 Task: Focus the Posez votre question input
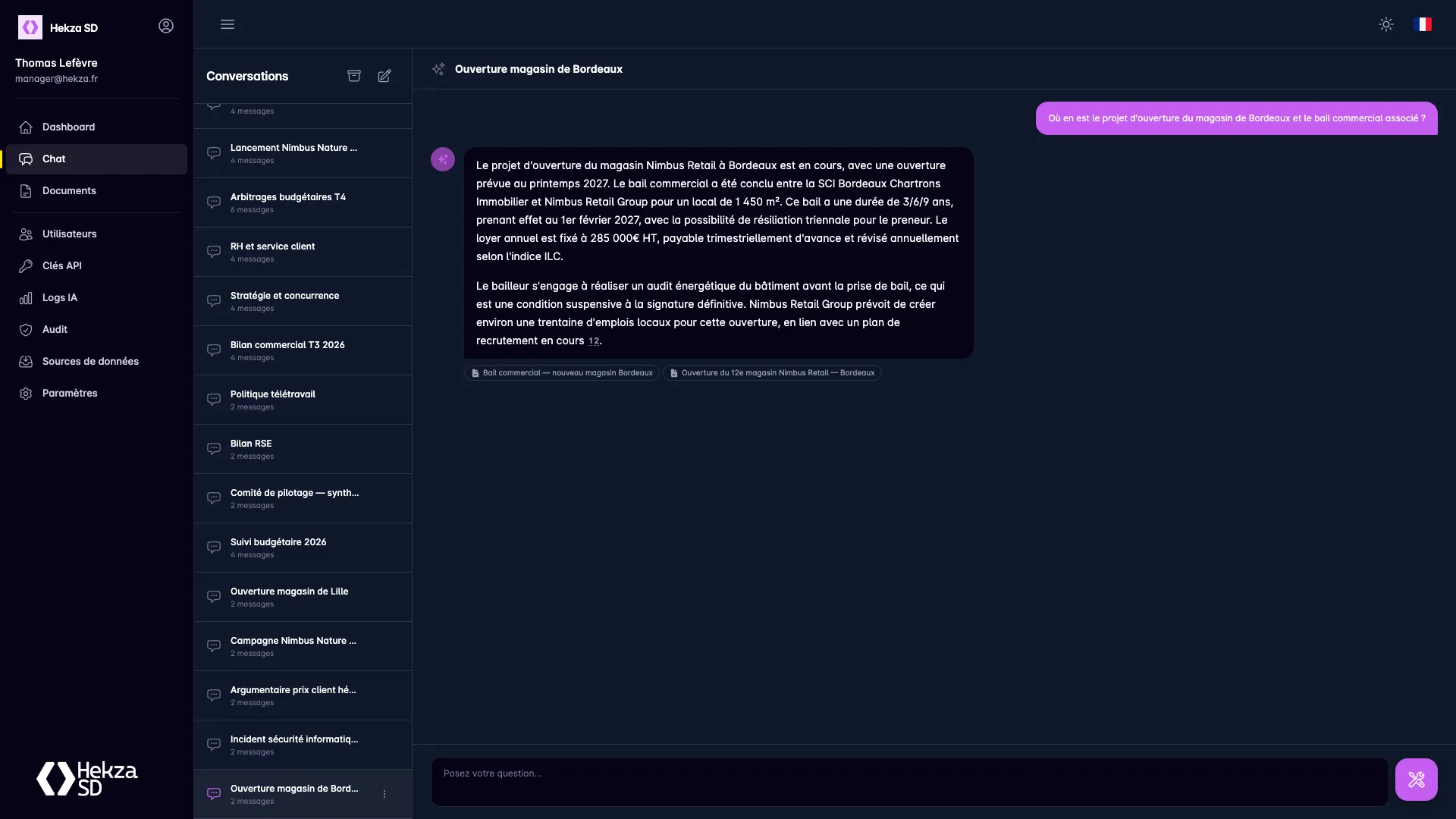tap(909, 781)
